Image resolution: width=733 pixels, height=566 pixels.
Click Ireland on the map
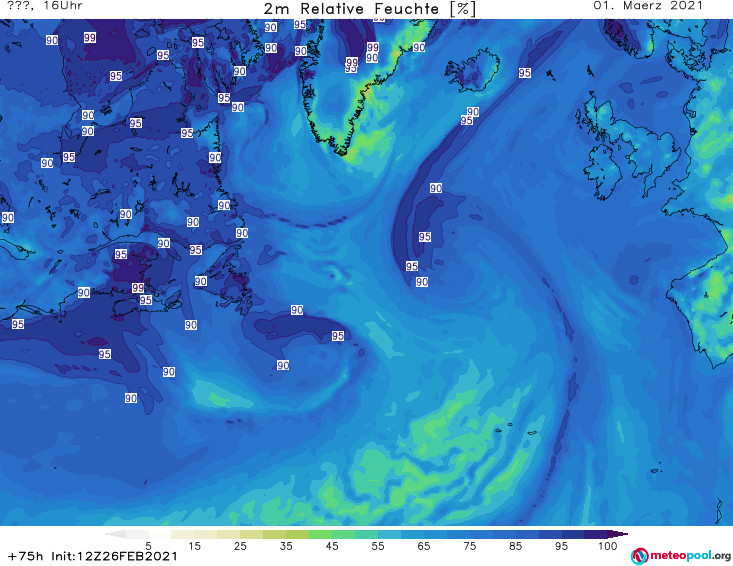(603, 171)
